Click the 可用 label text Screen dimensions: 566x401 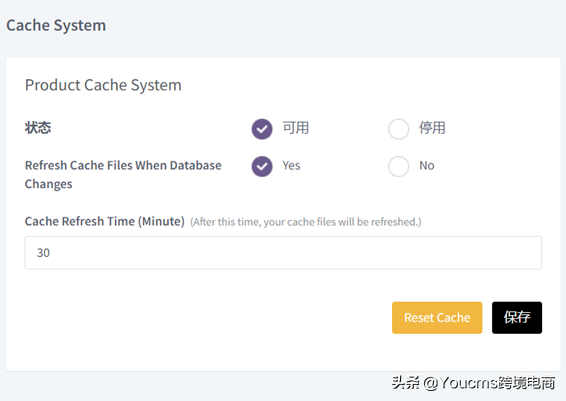pos(296,128)
